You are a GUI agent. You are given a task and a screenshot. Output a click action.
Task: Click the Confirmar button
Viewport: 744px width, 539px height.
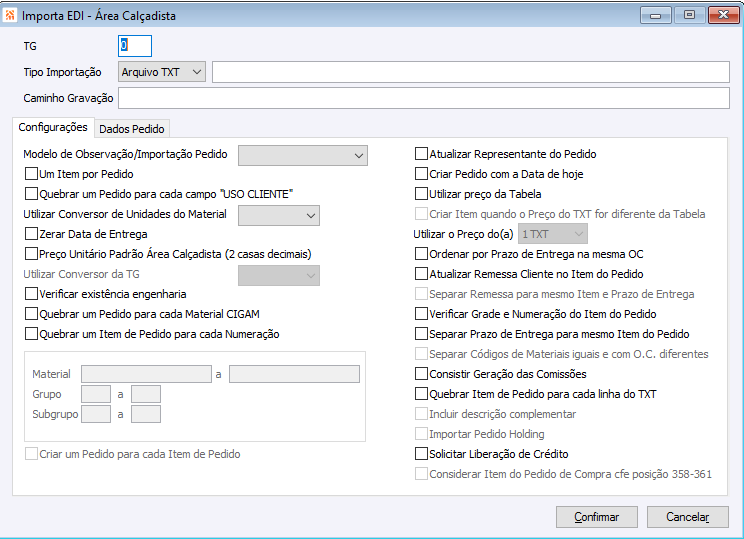click(x=596, y=517)
